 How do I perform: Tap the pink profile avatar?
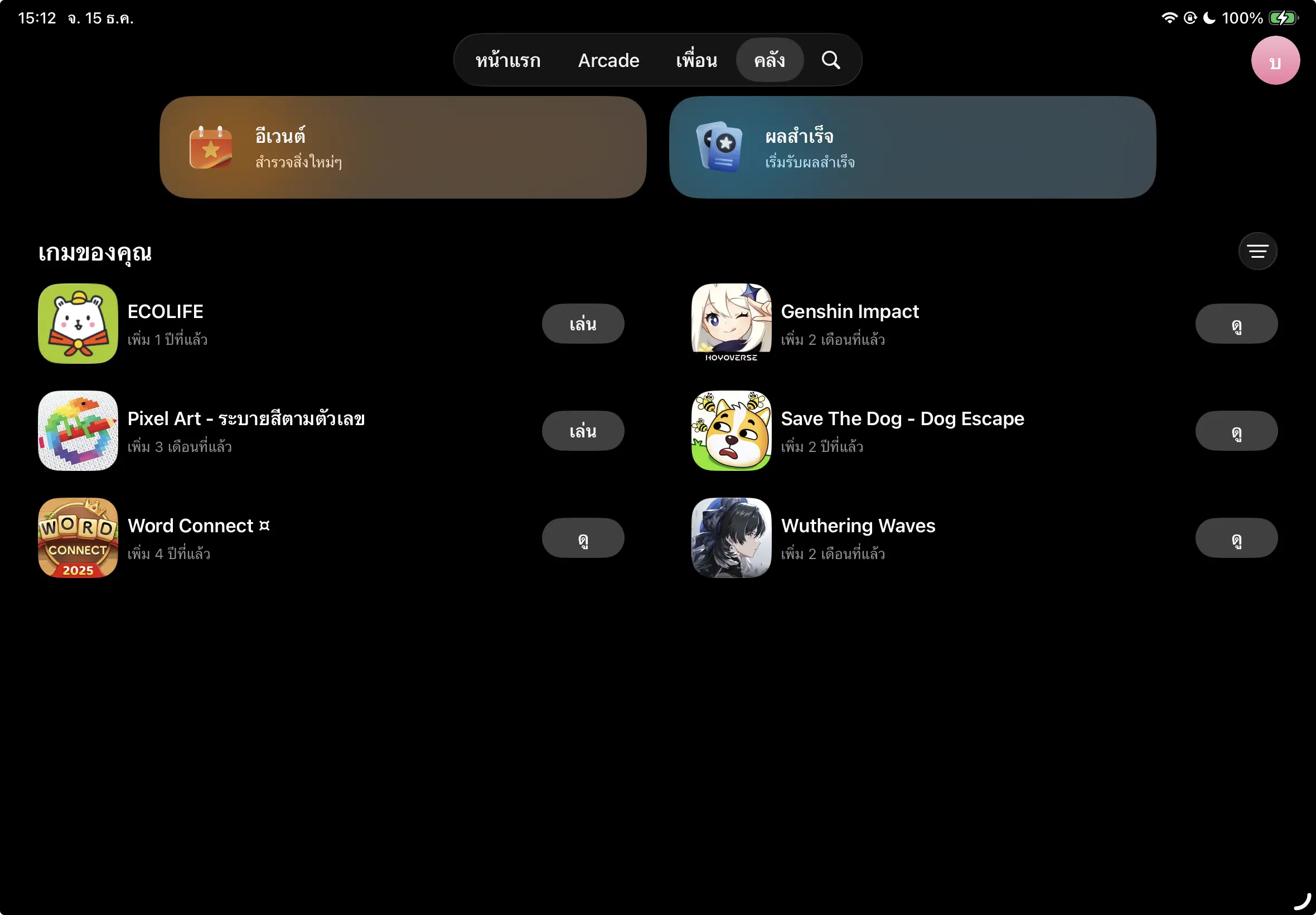[1275, 61]
